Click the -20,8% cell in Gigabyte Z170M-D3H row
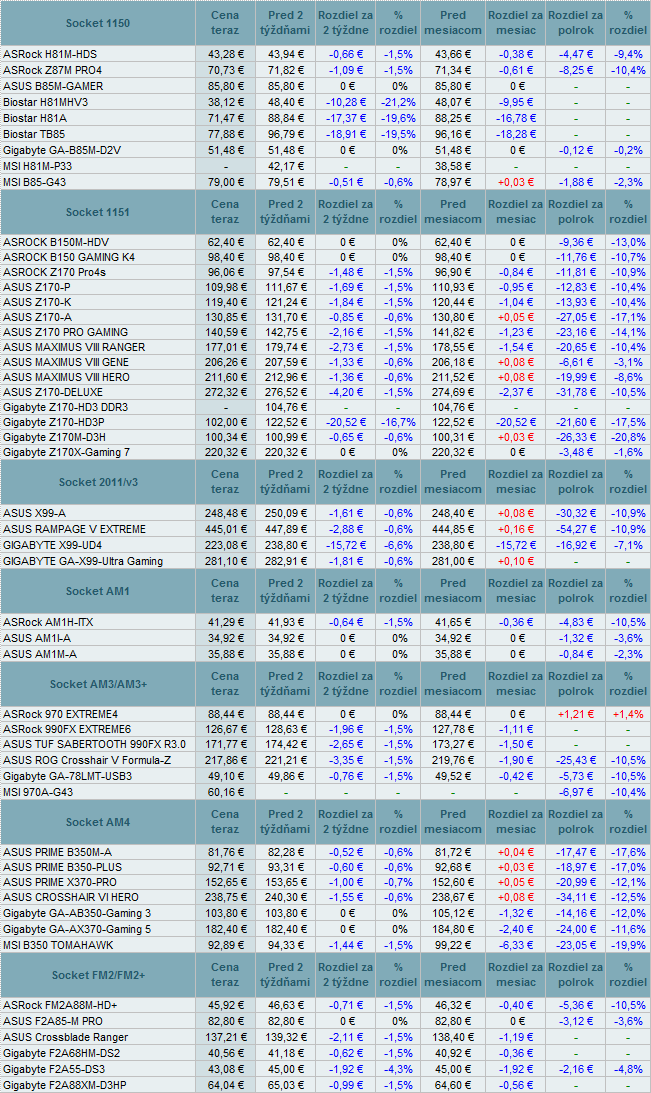This screenshot has width=651, height=1093. [x=628, y=438]
